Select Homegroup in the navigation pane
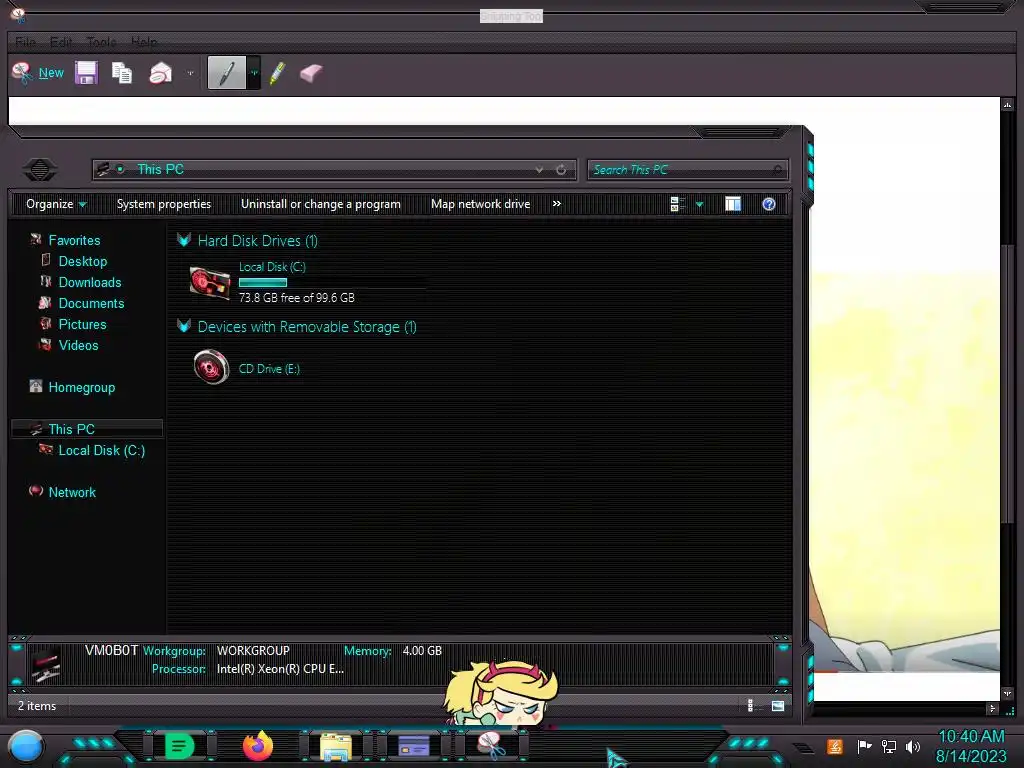Viewport: 1024px width, 768px height. click(x=81, y=387)
